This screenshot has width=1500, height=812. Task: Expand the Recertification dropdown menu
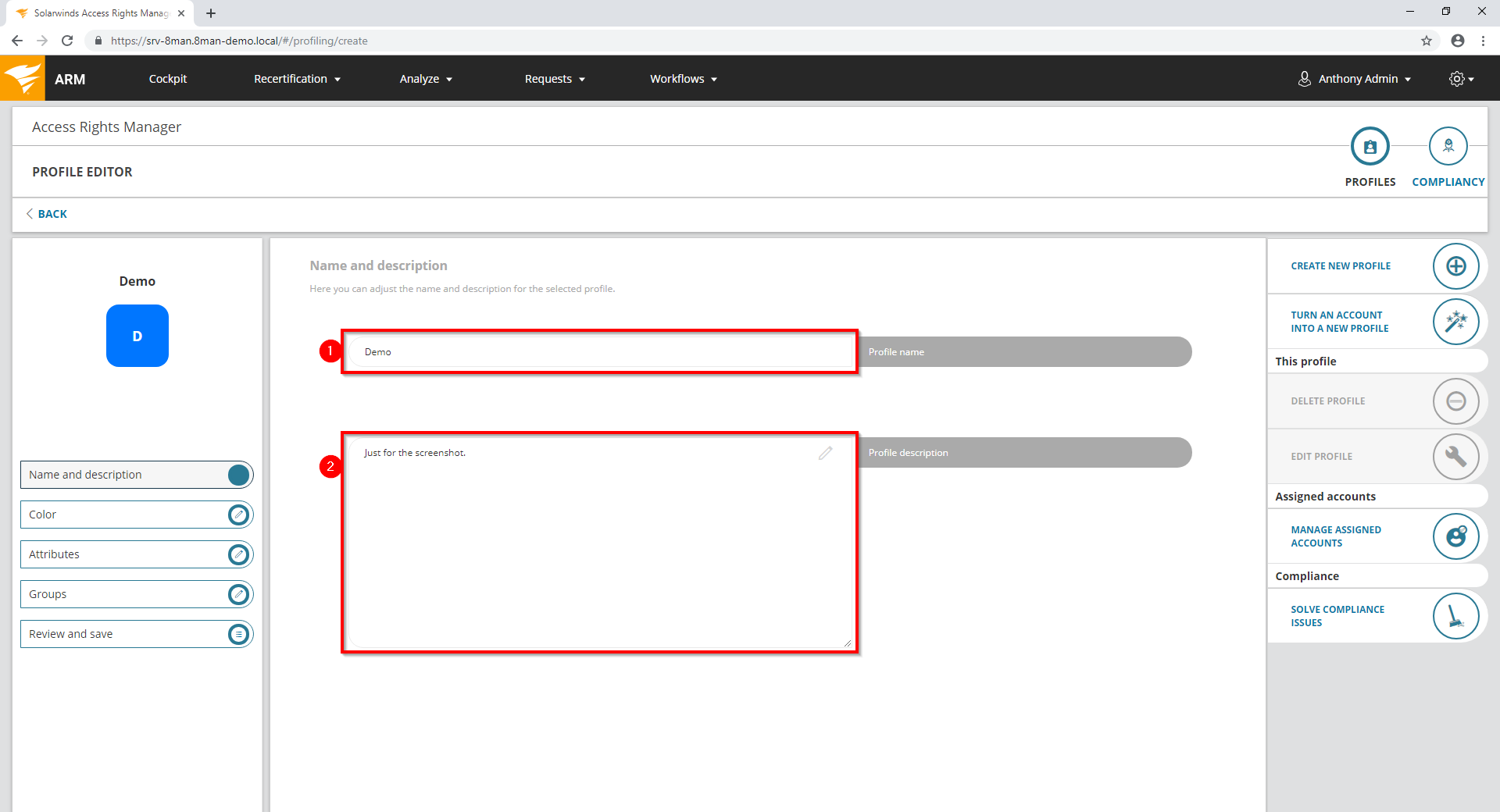tap(297, 79)
